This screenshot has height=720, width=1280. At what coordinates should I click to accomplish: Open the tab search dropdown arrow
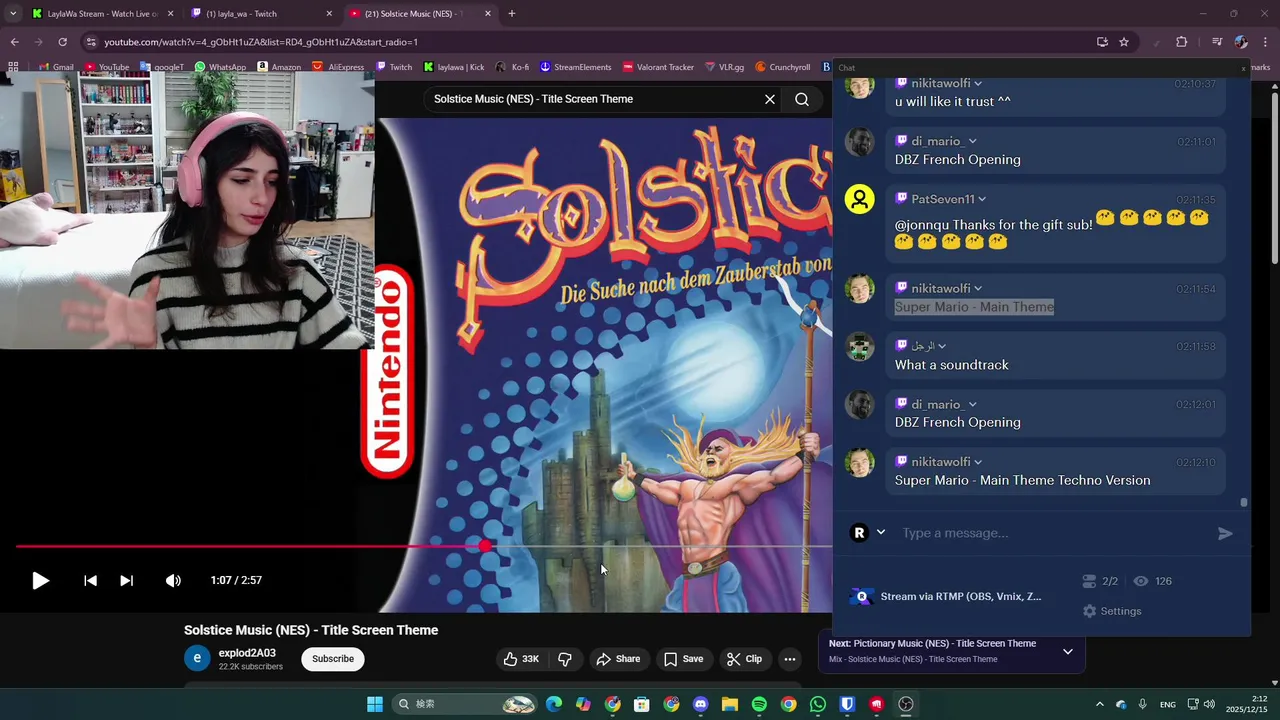click(13, 14)
